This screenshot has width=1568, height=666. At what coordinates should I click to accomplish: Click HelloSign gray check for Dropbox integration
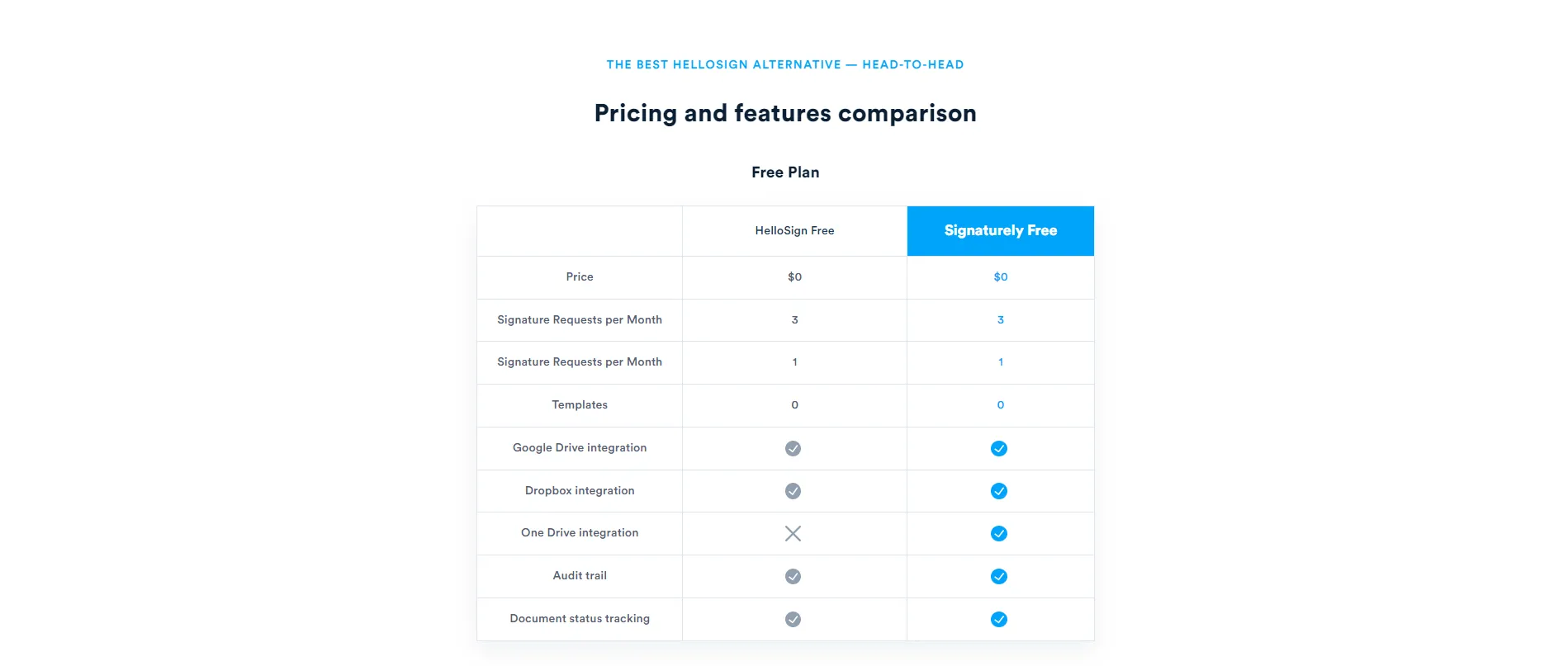793,491
